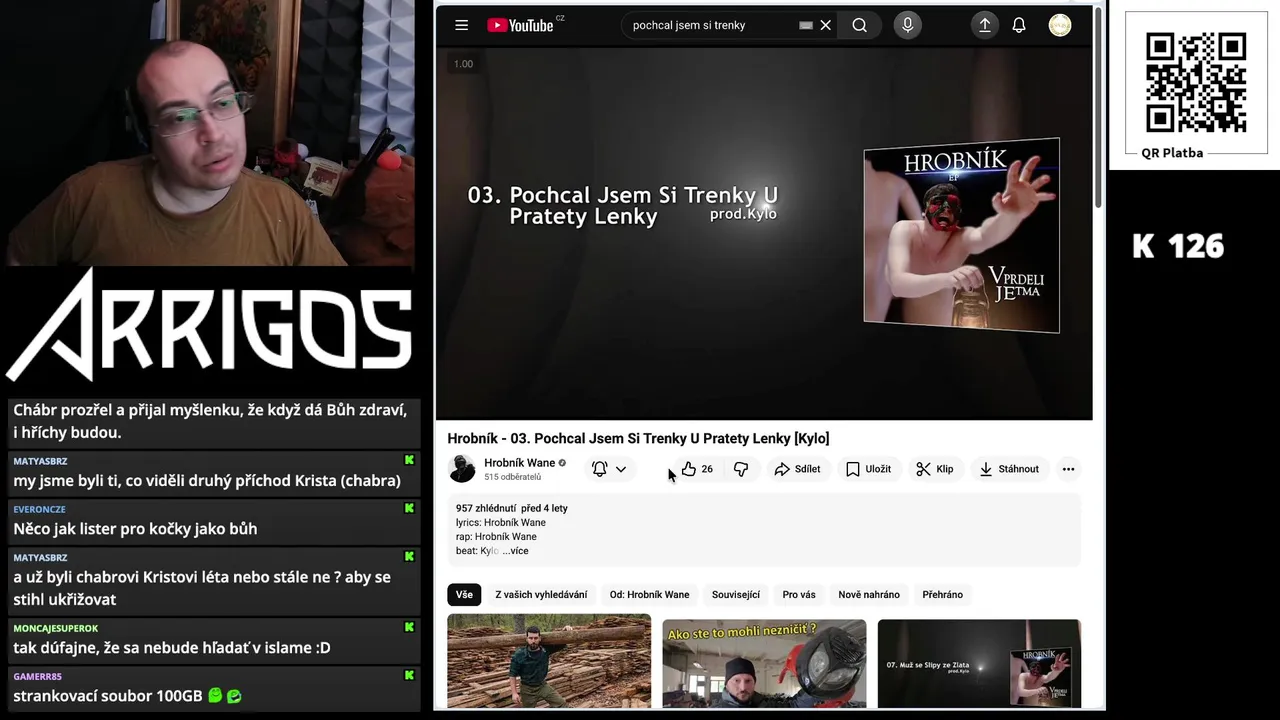The height and width of the screenshot is (720, 1280).
Task: Click the QR Platba code image
Action: pos(1196,82)
